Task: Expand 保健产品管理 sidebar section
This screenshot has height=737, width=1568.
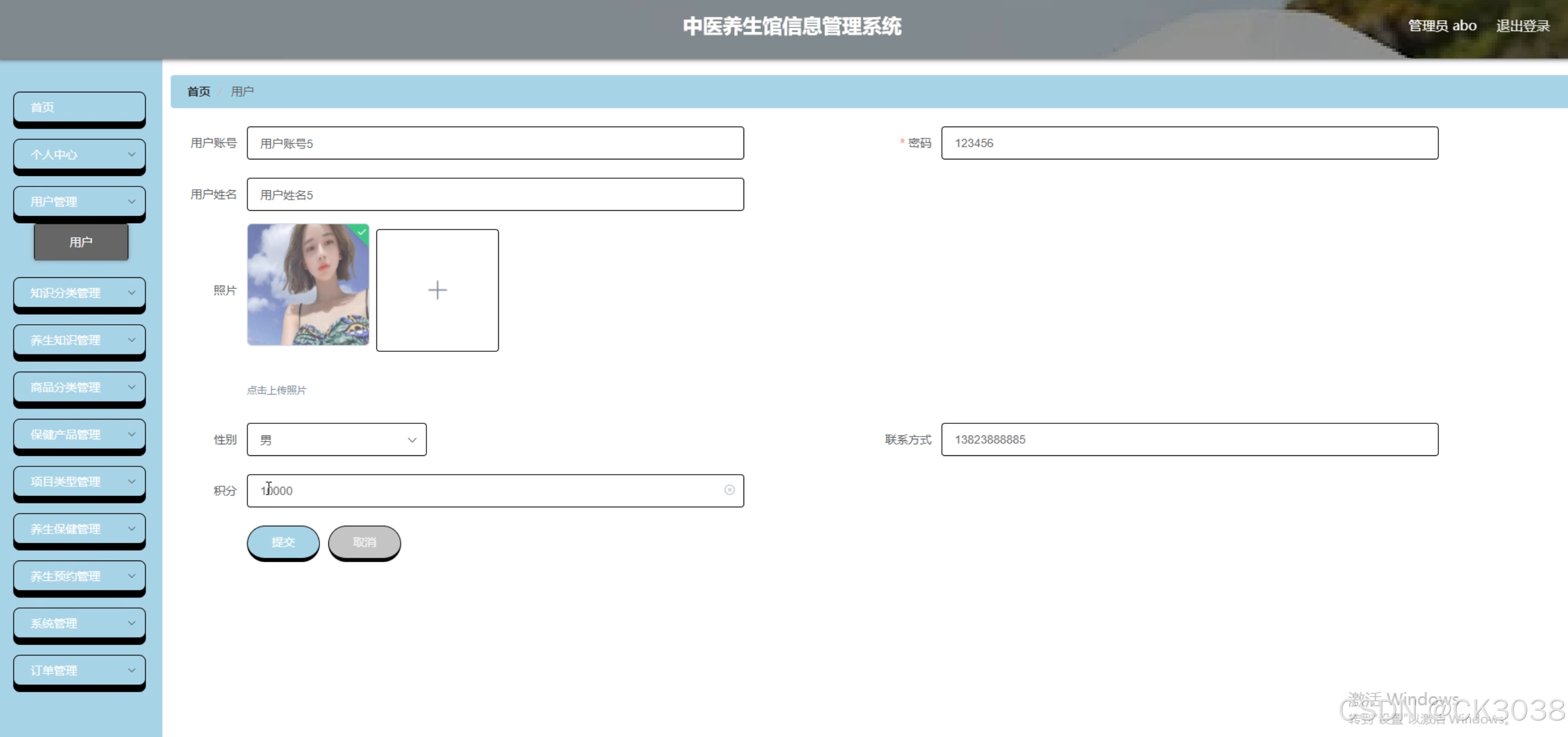Action: pos(79,434)
